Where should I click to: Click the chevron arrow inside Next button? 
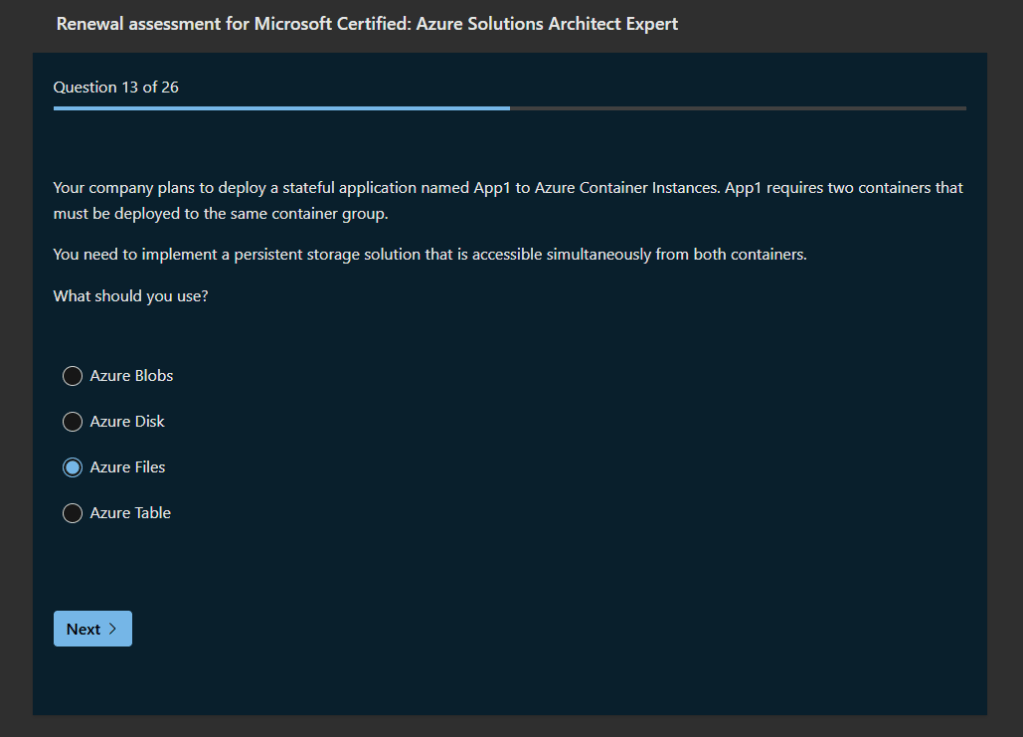[x=113, y=629]
